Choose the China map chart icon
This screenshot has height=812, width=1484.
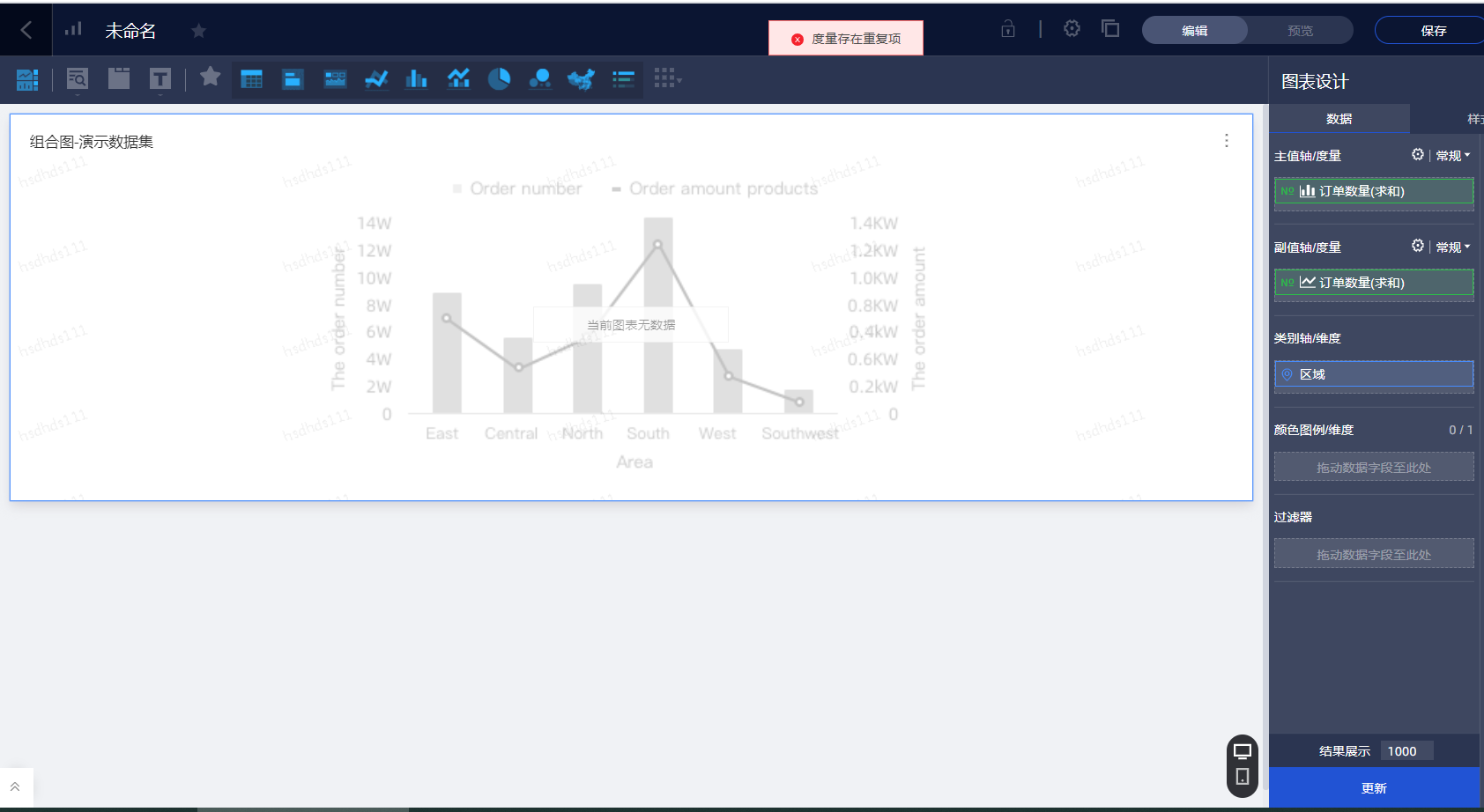pyautogui.click(x=581, y=79)
